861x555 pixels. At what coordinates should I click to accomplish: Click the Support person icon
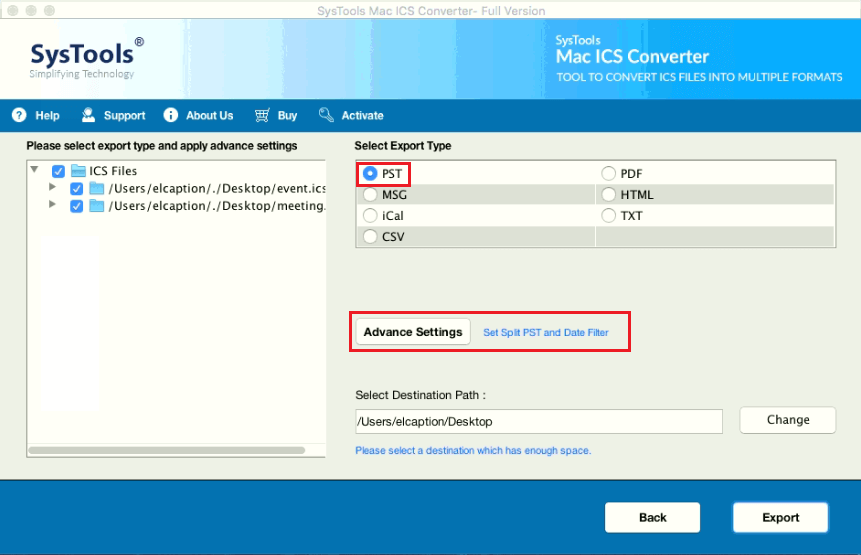pos(88,115)
